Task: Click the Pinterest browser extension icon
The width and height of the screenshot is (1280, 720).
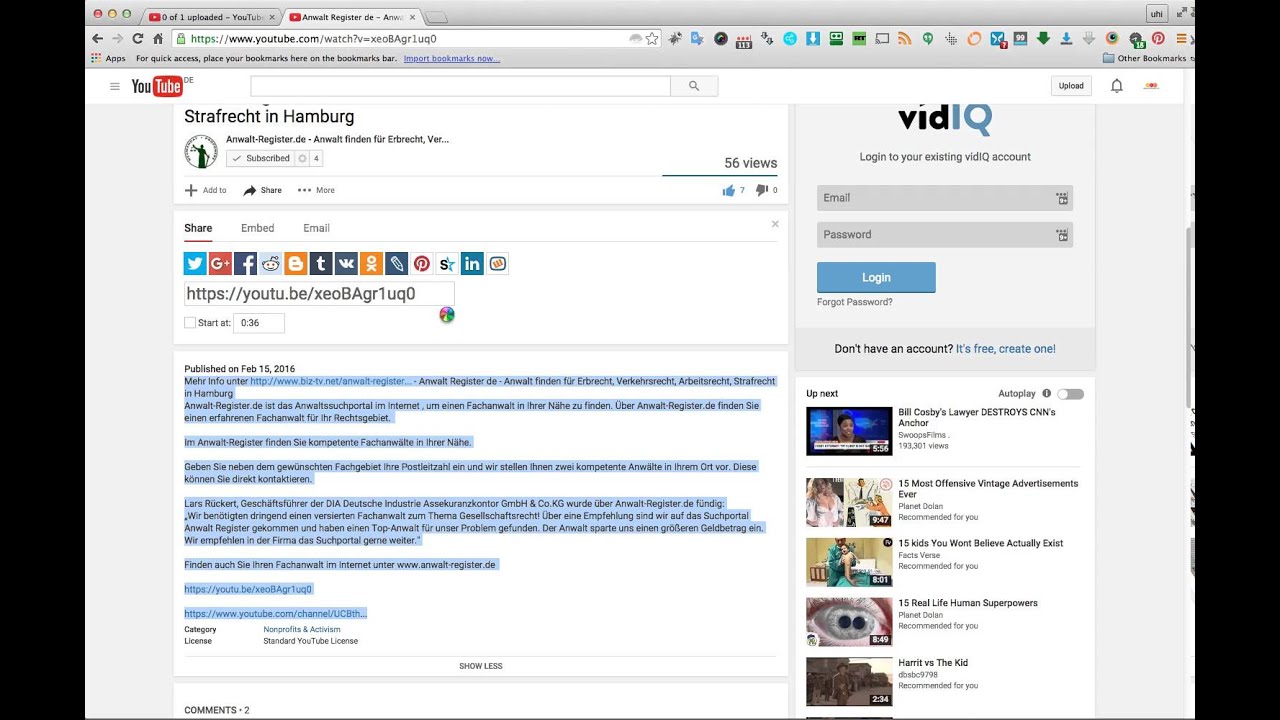Action: pos(1158,39)
